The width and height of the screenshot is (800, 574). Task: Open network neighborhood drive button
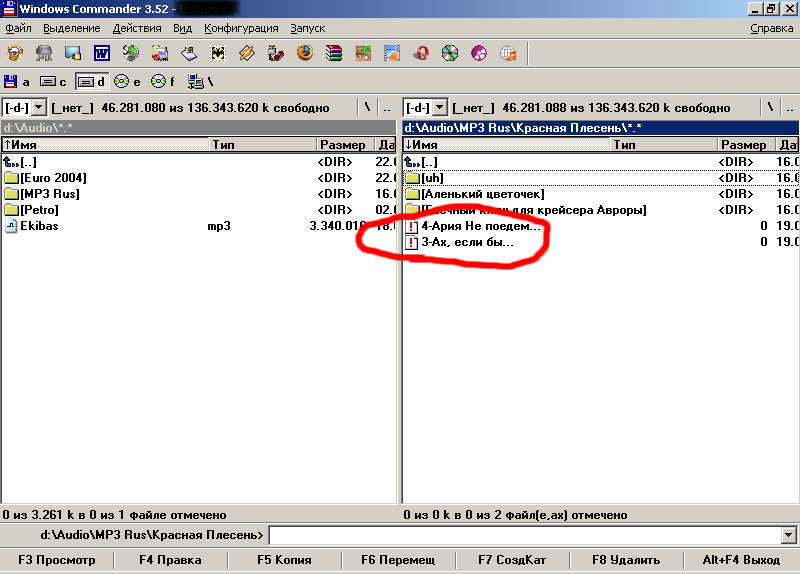click(x=201, y=82)
